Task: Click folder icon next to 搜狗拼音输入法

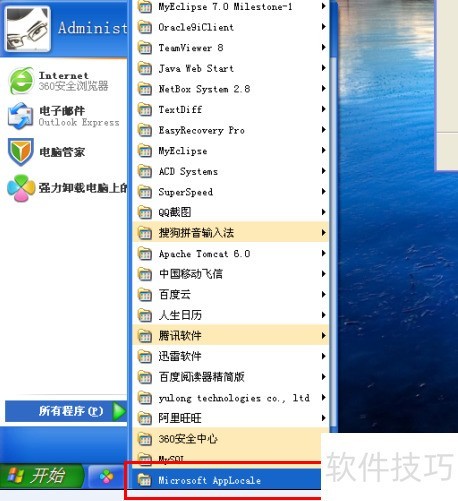Action: 145,233
